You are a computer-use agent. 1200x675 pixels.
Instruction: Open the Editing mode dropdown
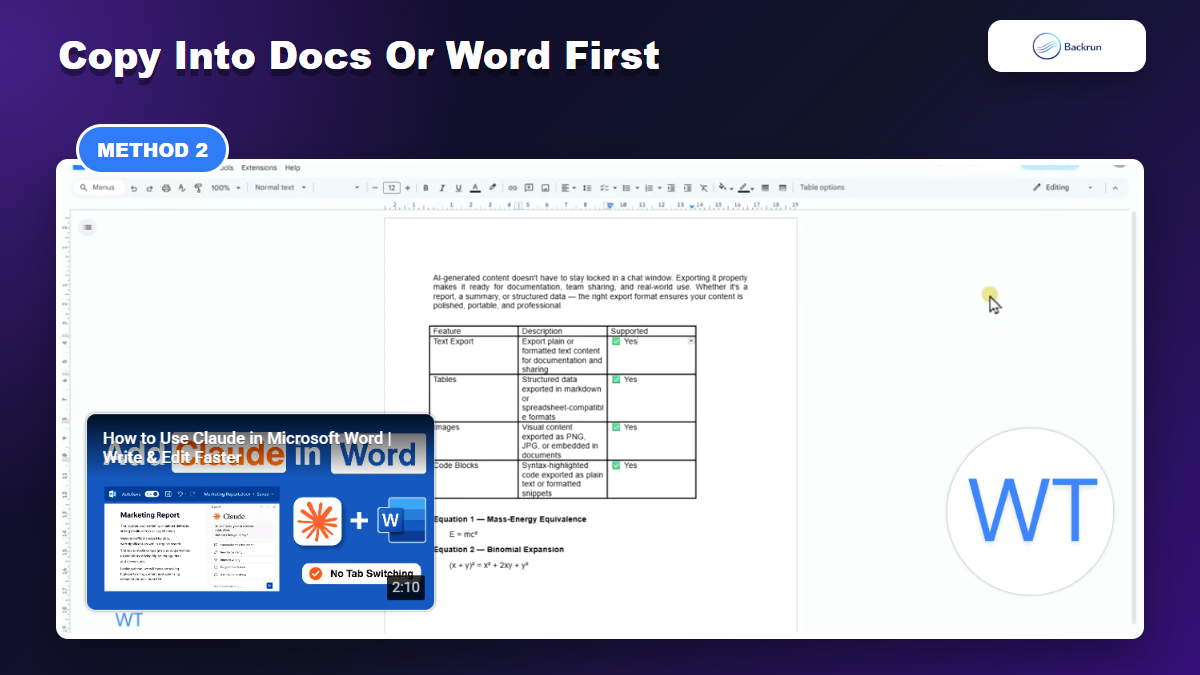coord(1063,188)
